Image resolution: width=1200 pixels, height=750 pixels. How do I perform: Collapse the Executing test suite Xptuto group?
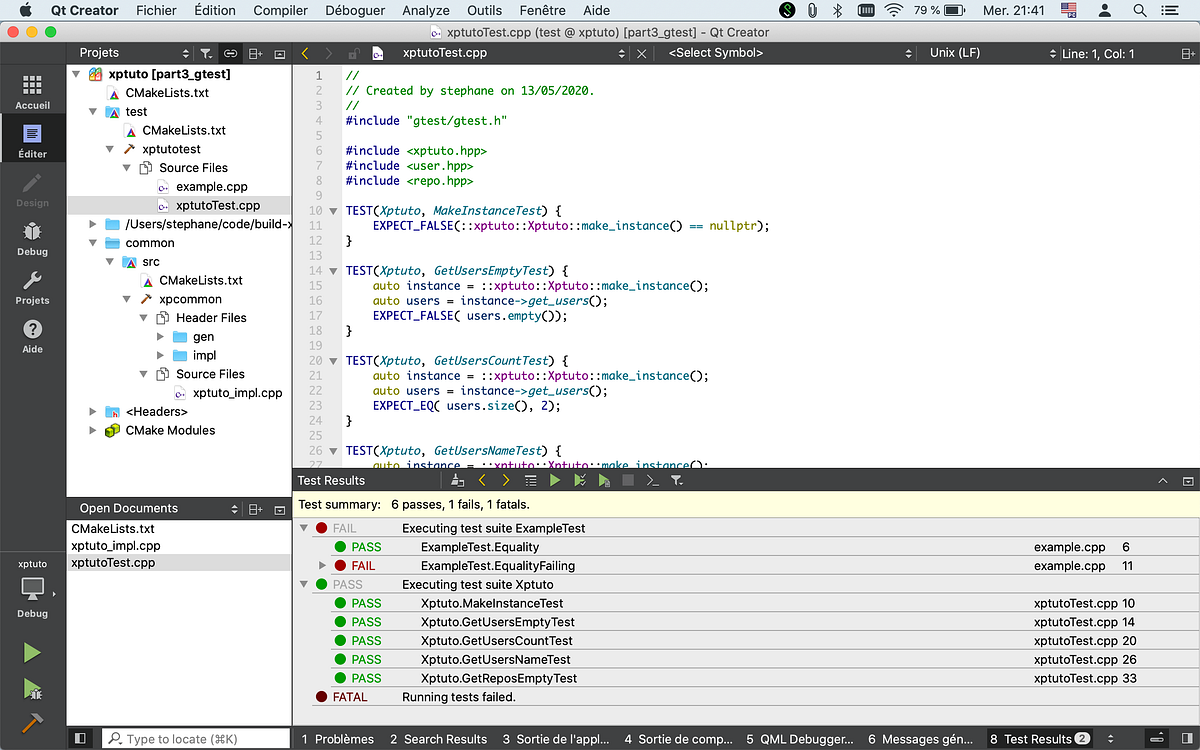303,584
